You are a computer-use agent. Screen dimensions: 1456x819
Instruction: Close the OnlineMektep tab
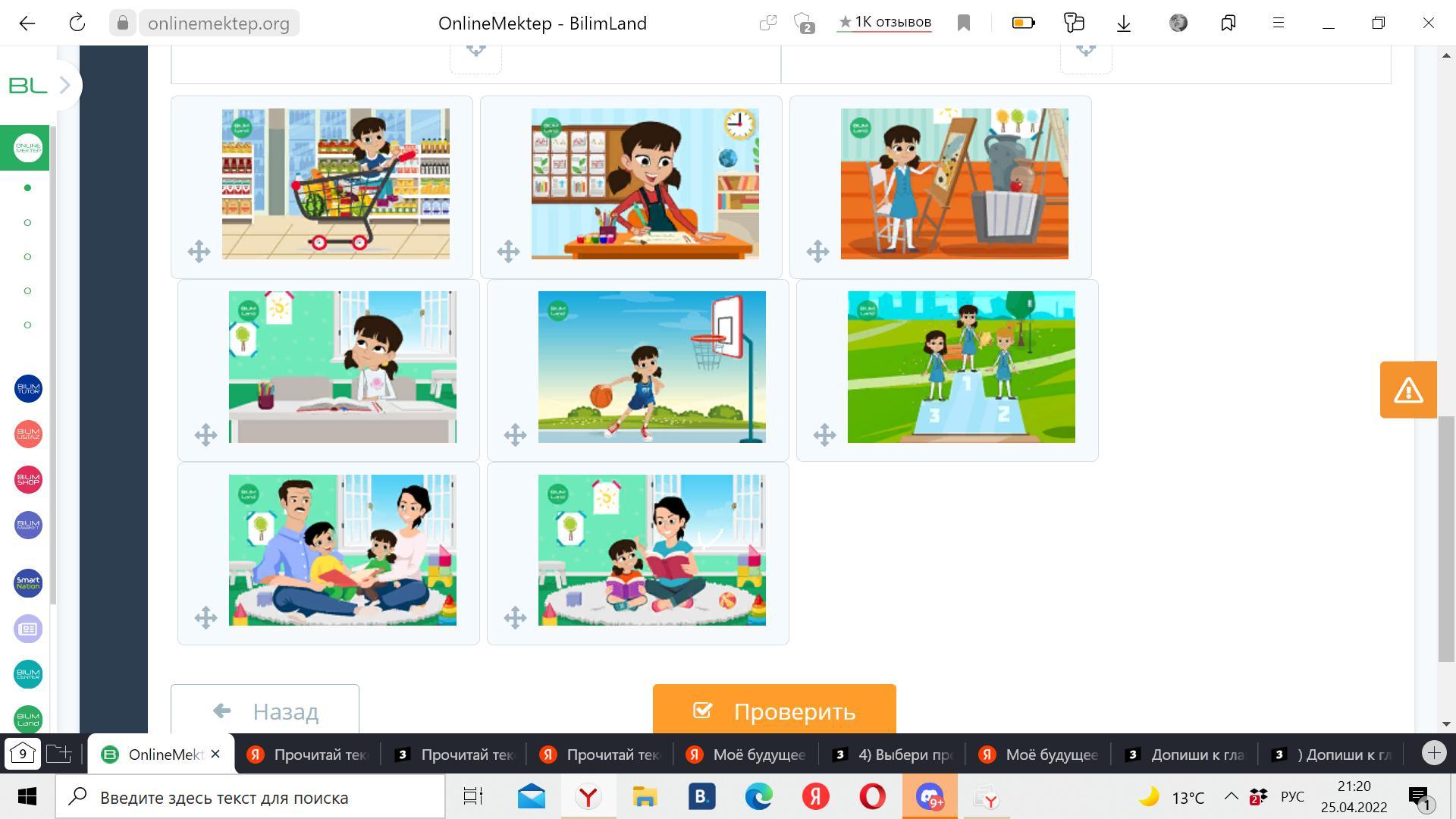coord(215,754)
